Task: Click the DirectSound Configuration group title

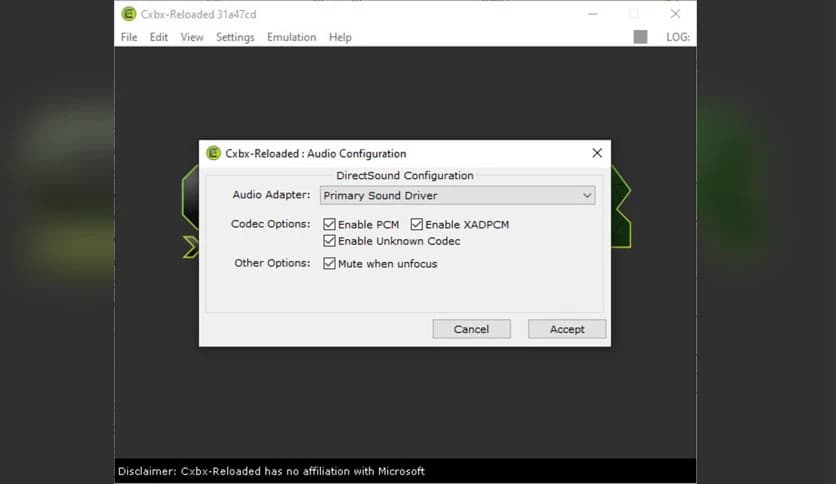Action: tap(405, 175)
